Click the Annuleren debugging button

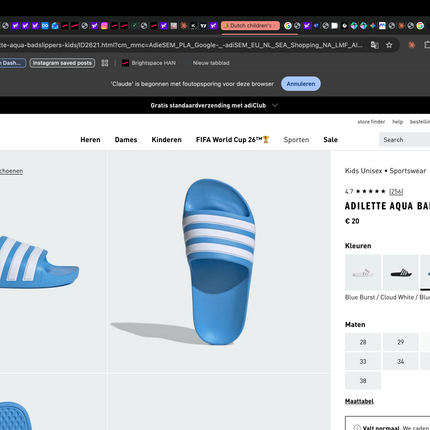pos(301,84)
